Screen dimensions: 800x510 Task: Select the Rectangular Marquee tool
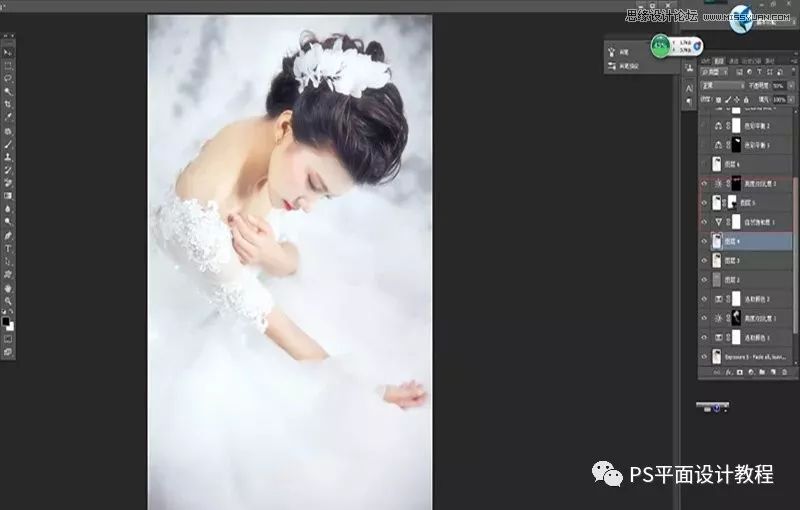(8, 65)
